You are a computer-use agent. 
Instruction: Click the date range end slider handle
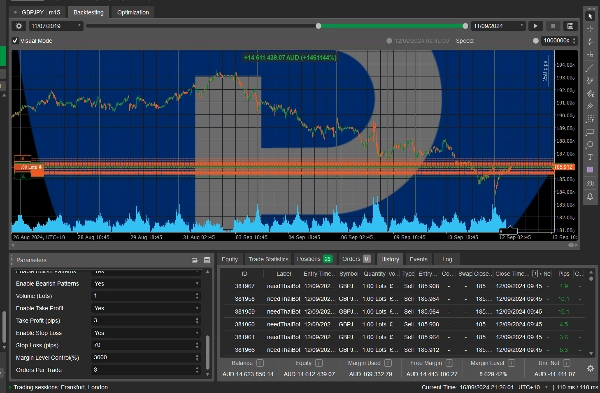coord(465,26)
